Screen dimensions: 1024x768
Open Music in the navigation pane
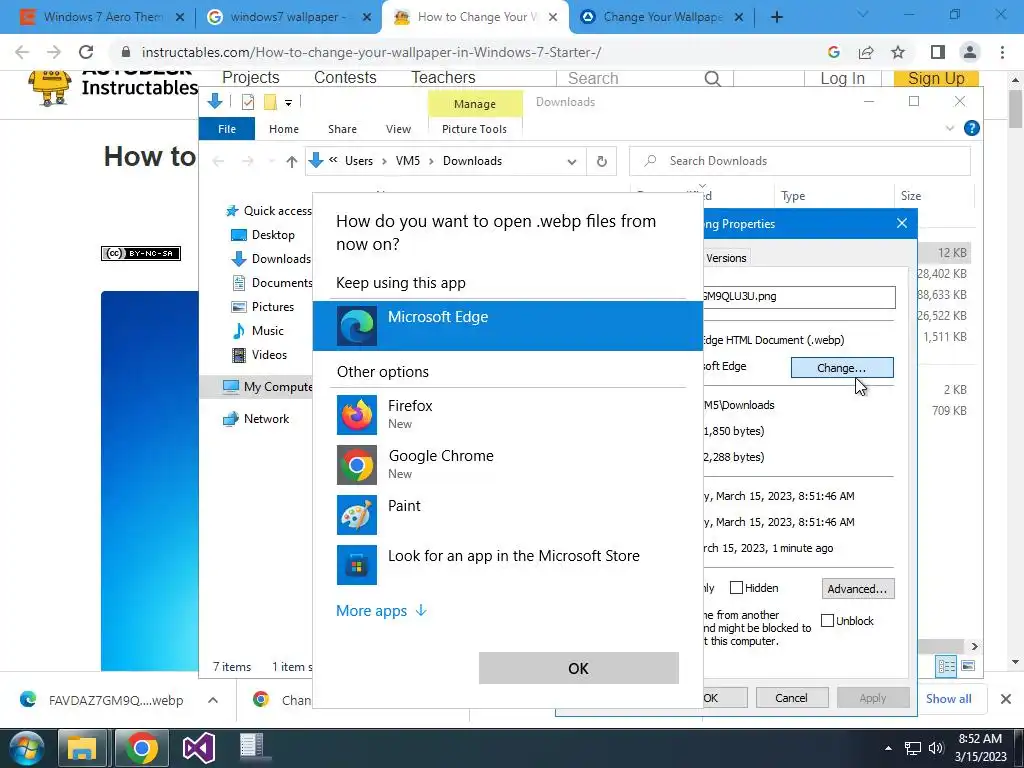tap(259, 330)
